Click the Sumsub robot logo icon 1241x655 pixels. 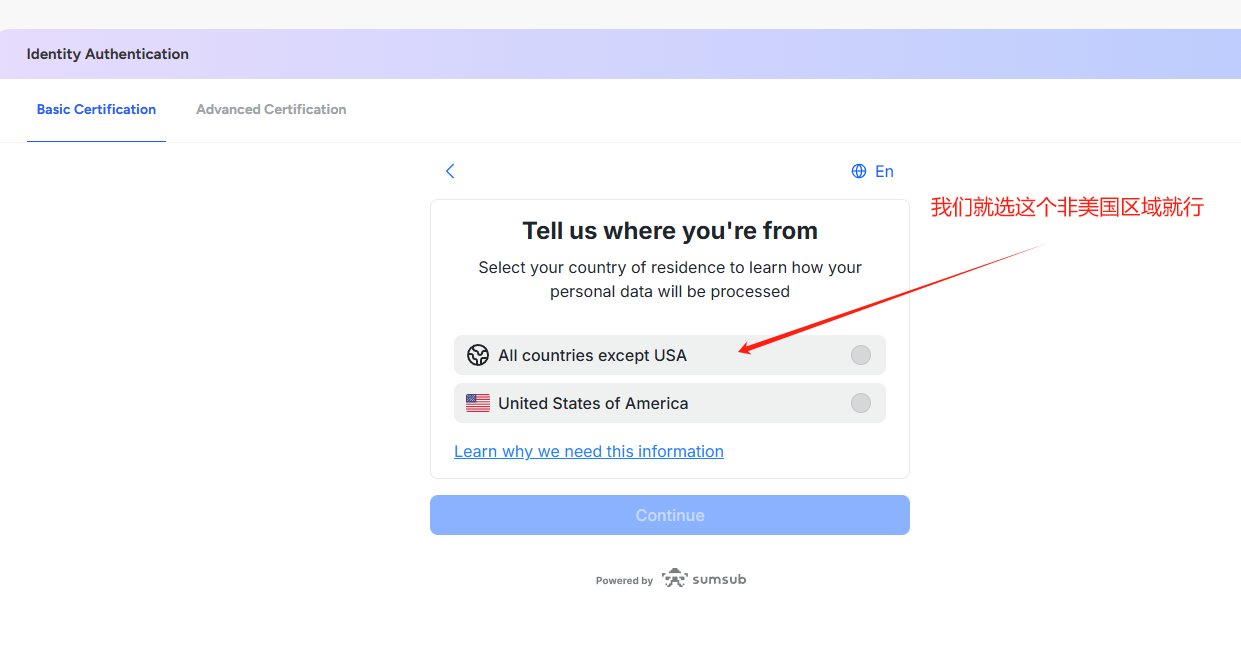(x=675, y=579)
